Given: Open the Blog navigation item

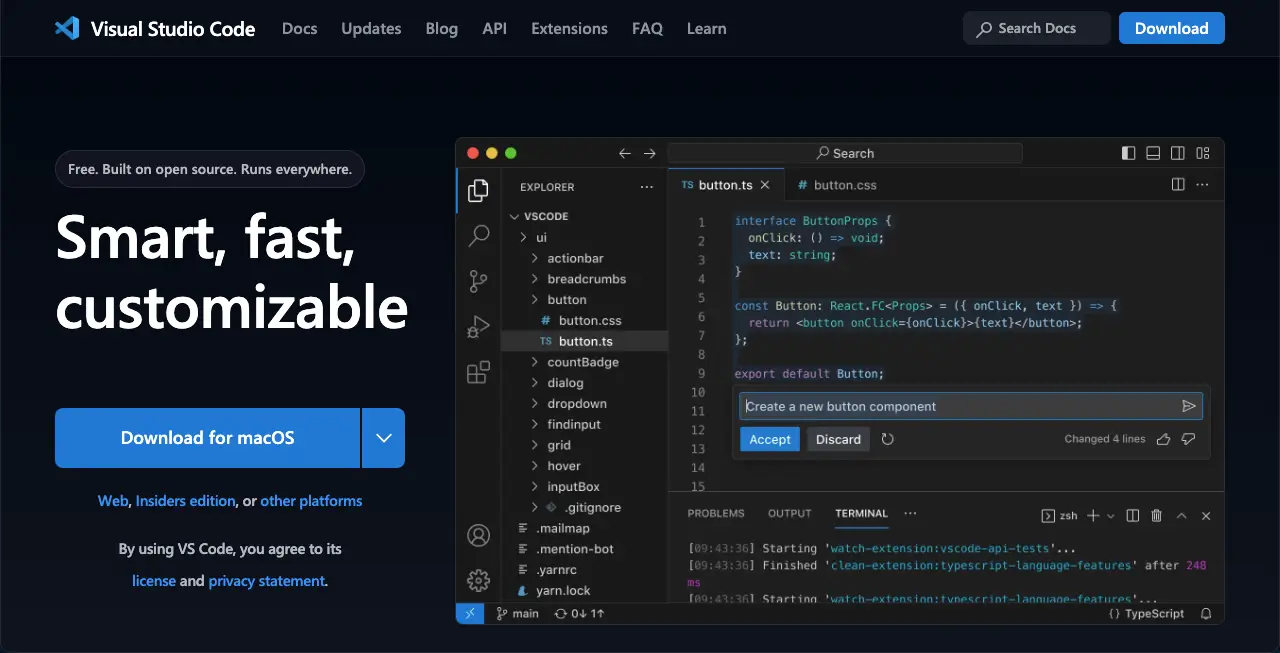Looking at the screenshot, I should click(x=442, y=28).
